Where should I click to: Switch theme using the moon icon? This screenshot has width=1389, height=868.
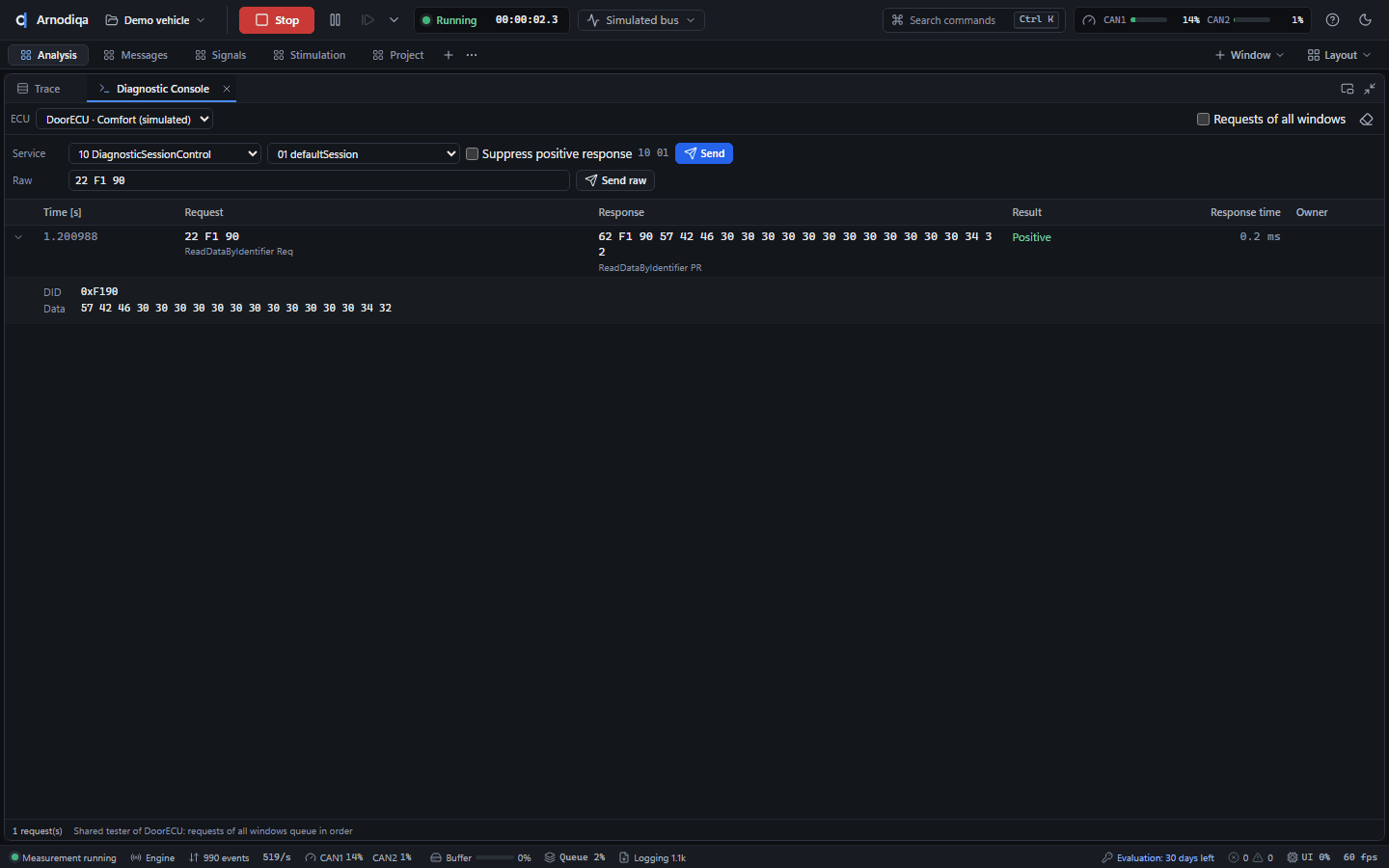[1365, 20]
